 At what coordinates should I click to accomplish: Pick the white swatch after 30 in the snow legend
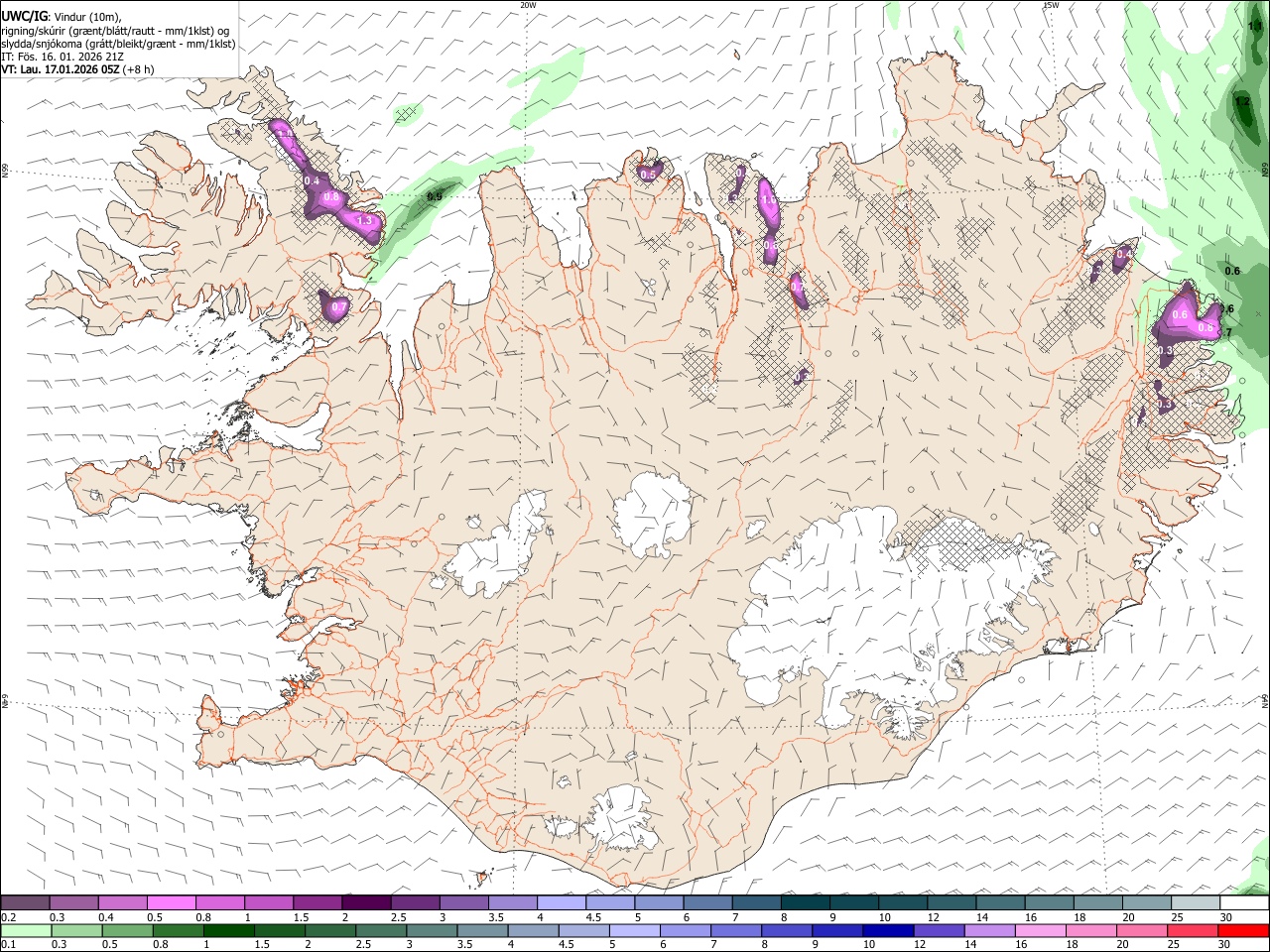[x=1244, y=902]
